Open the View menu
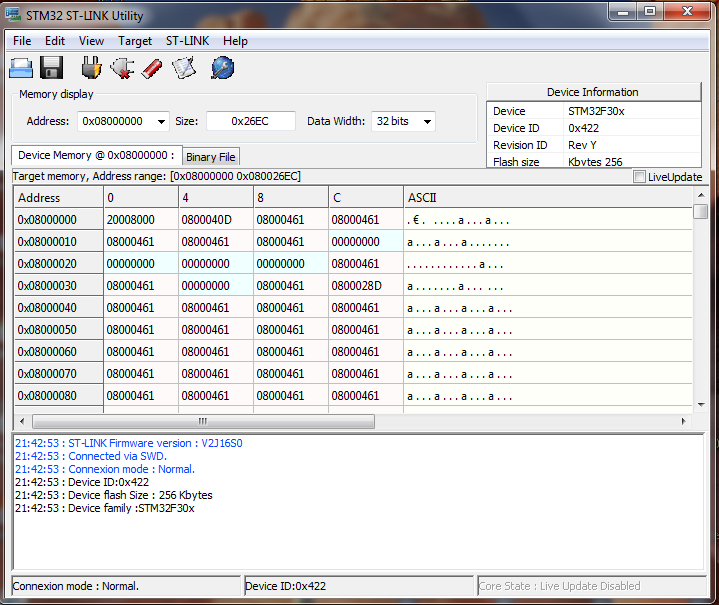Viewport: 719px width, 605px height. click(91, 41)
